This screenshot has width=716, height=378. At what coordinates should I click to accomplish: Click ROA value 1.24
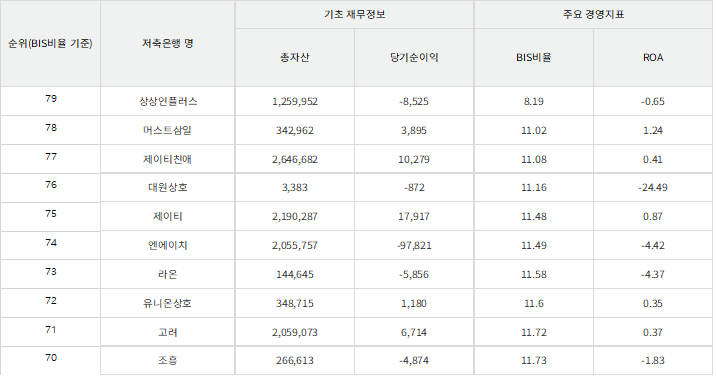point(653,131)
